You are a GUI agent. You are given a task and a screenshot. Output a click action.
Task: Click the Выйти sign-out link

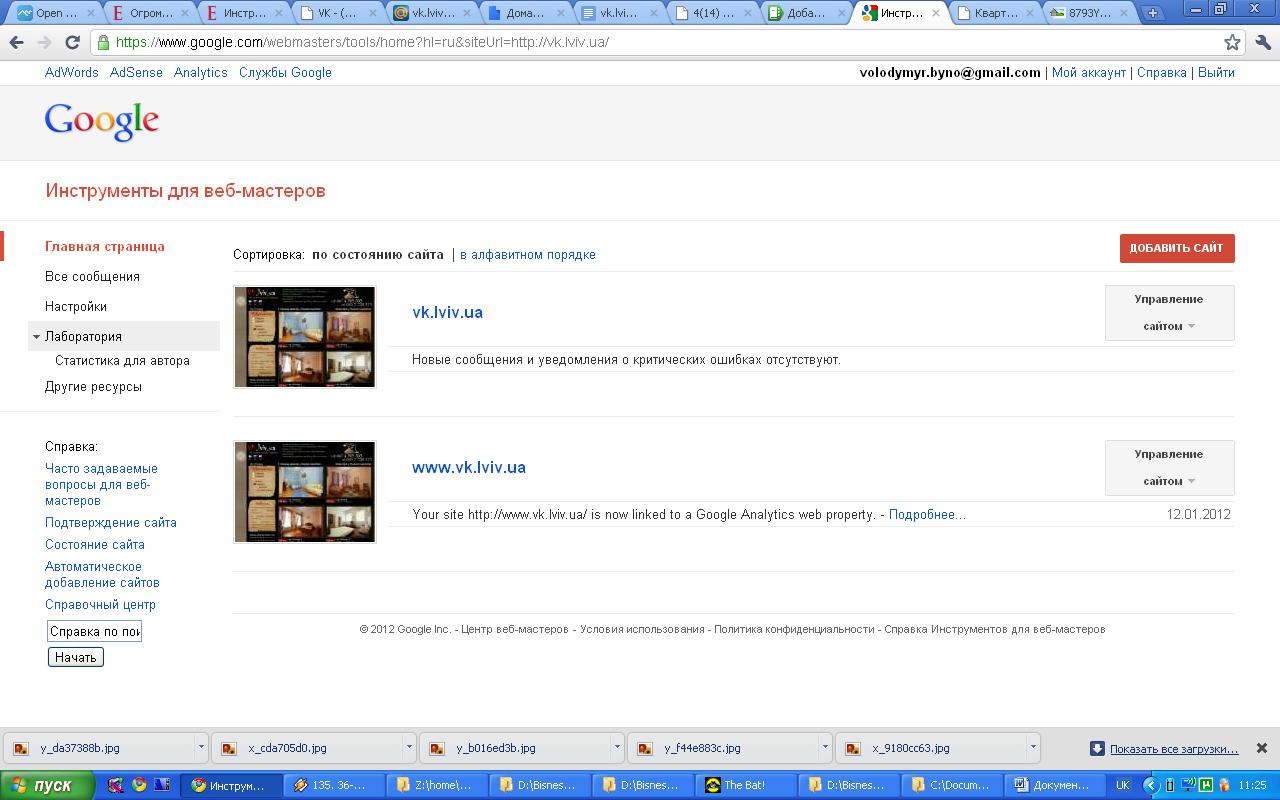tap(1216, 73)
